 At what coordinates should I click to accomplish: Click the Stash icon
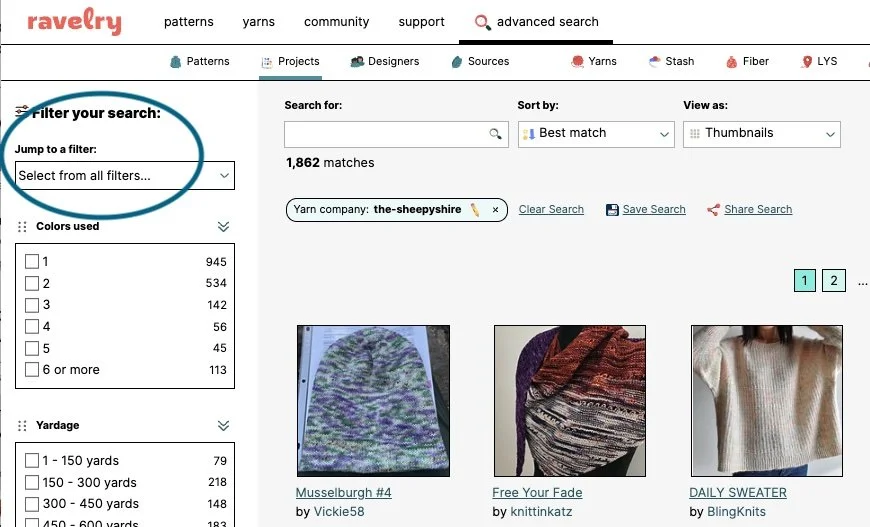click(x=655, y=62)
